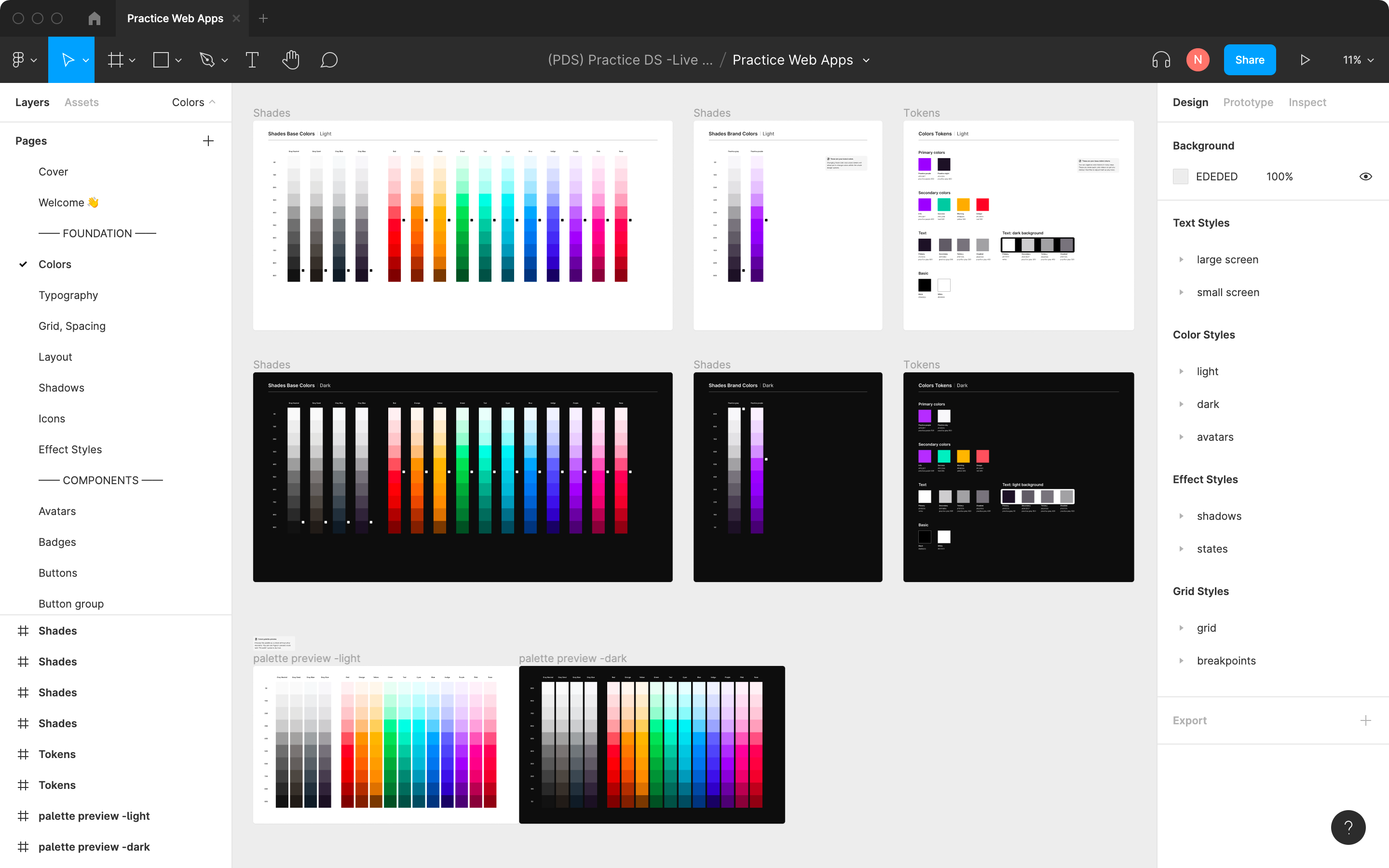1389x868 pixels.
Task: Start presentation mode
Action: (x=1305, y=60)
